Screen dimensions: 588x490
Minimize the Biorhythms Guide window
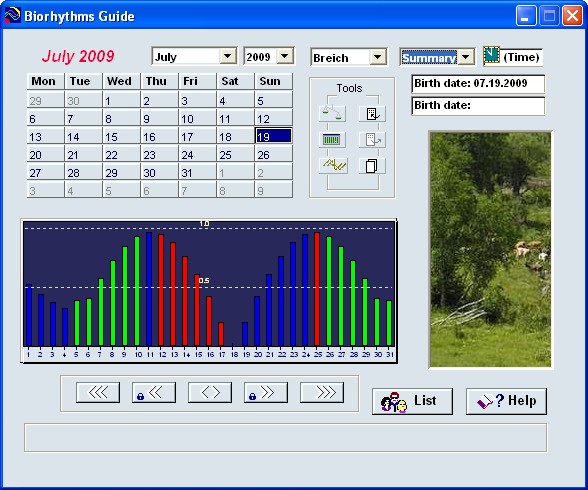pos(526,16)
